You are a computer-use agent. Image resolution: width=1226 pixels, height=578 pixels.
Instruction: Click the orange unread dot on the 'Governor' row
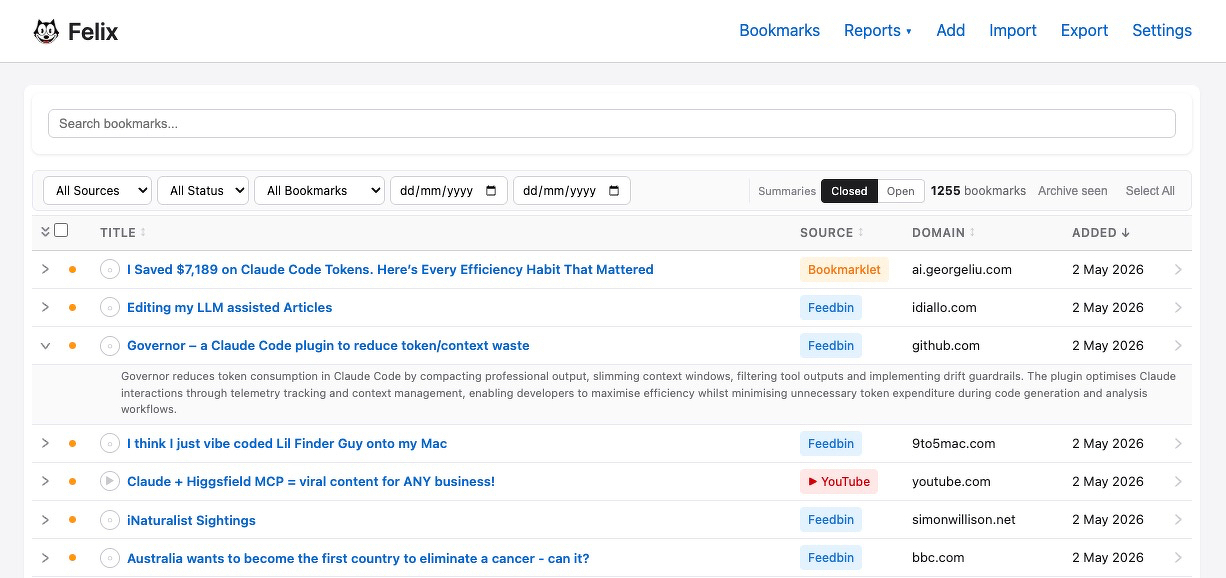[x=72, y=345]
